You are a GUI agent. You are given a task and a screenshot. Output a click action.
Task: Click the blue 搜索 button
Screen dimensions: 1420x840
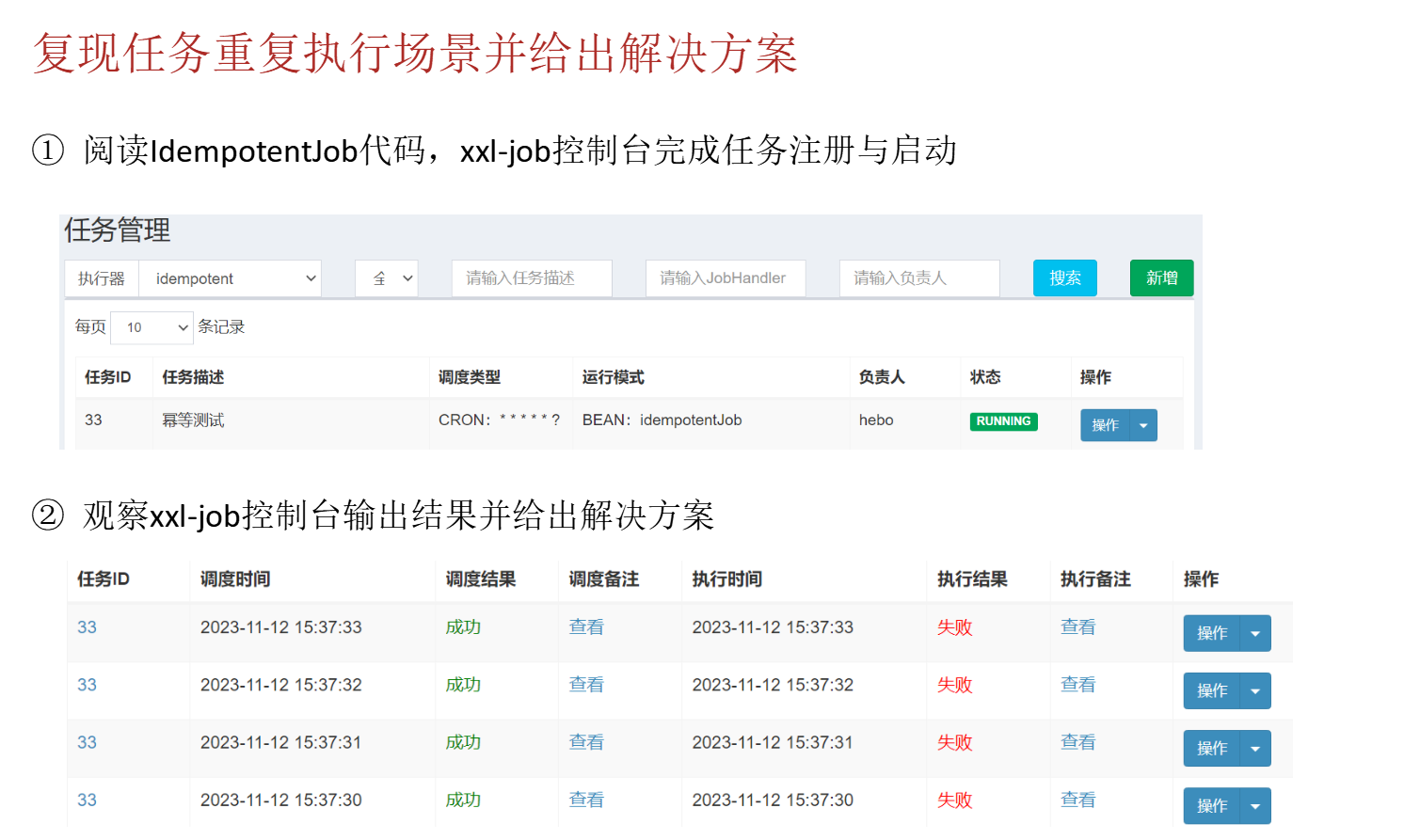(x=1065, y=278)
